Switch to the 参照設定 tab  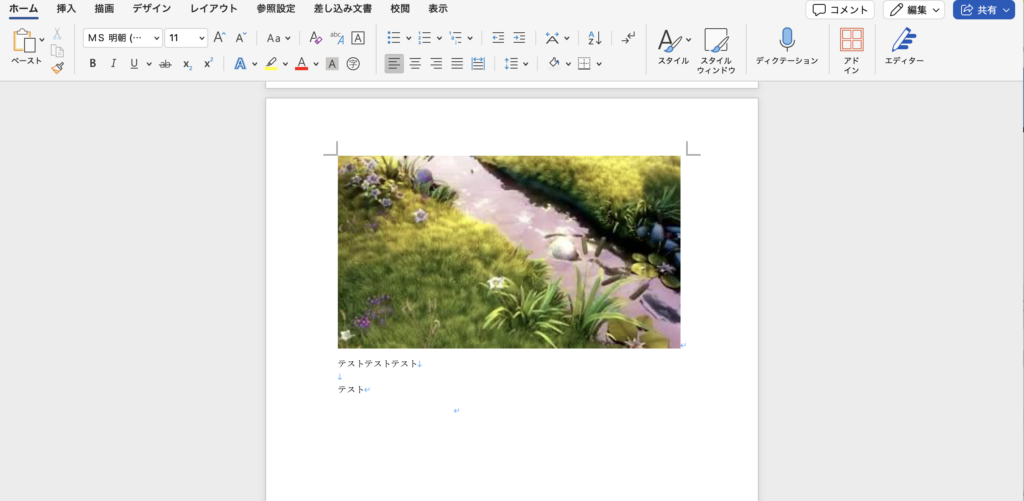click(x=276, y=9)
